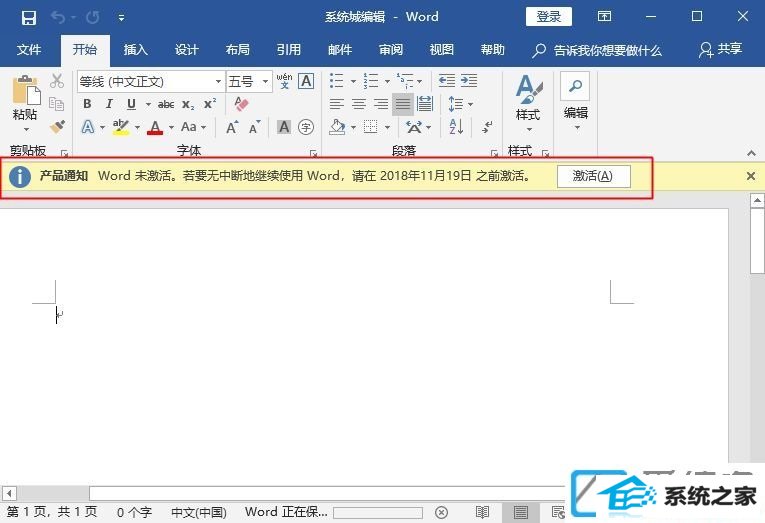Open ribbon display options icon
This screenshot has height=523, width=765.
tap(604, 17)
